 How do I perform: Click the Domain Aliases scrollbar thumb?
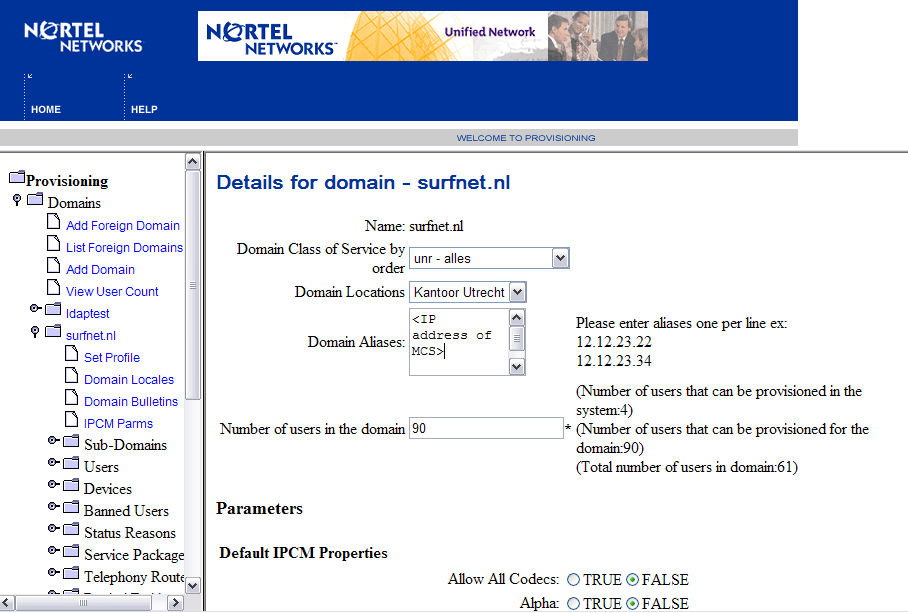(x=517, y=339)
